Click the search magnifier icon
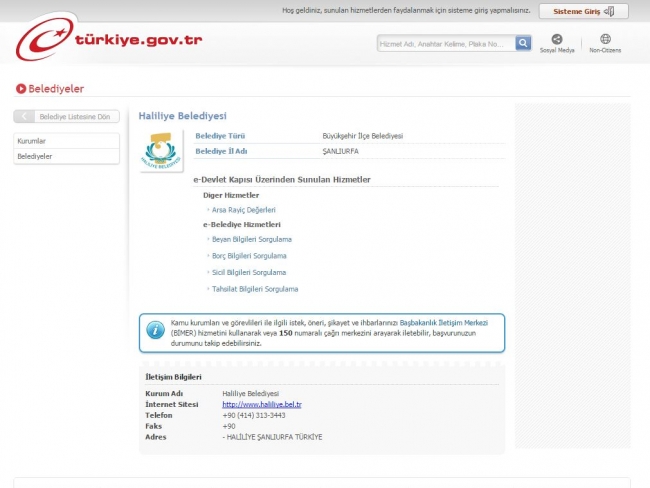The image size is (650, 488). [523, 43]
